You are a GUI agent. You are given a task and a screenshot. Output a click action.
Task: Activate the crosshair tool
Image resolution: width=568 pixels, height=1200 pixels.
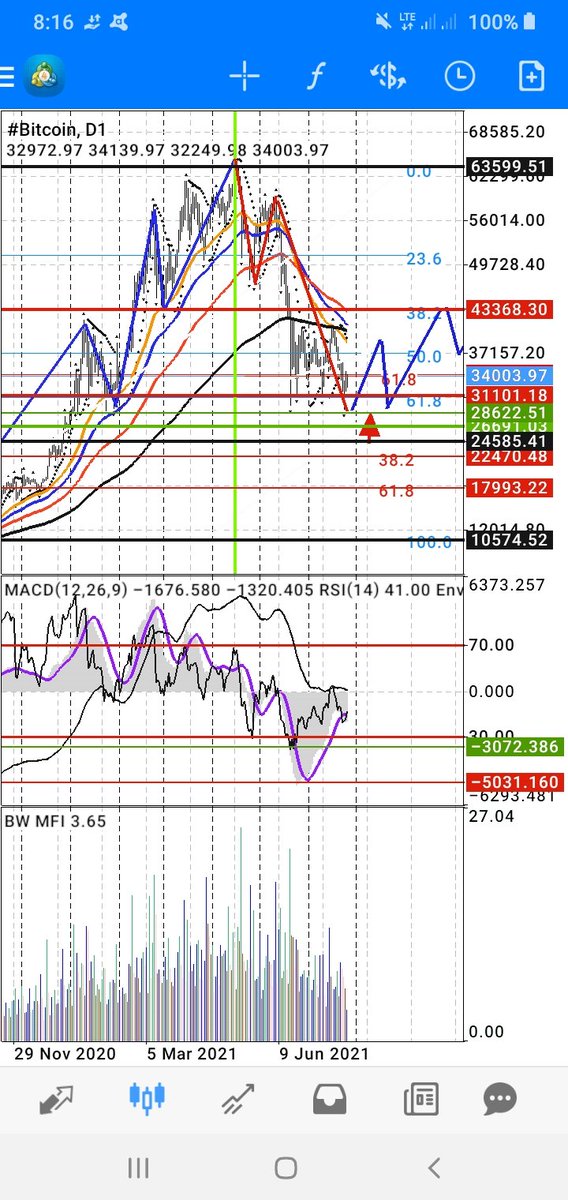244,76
